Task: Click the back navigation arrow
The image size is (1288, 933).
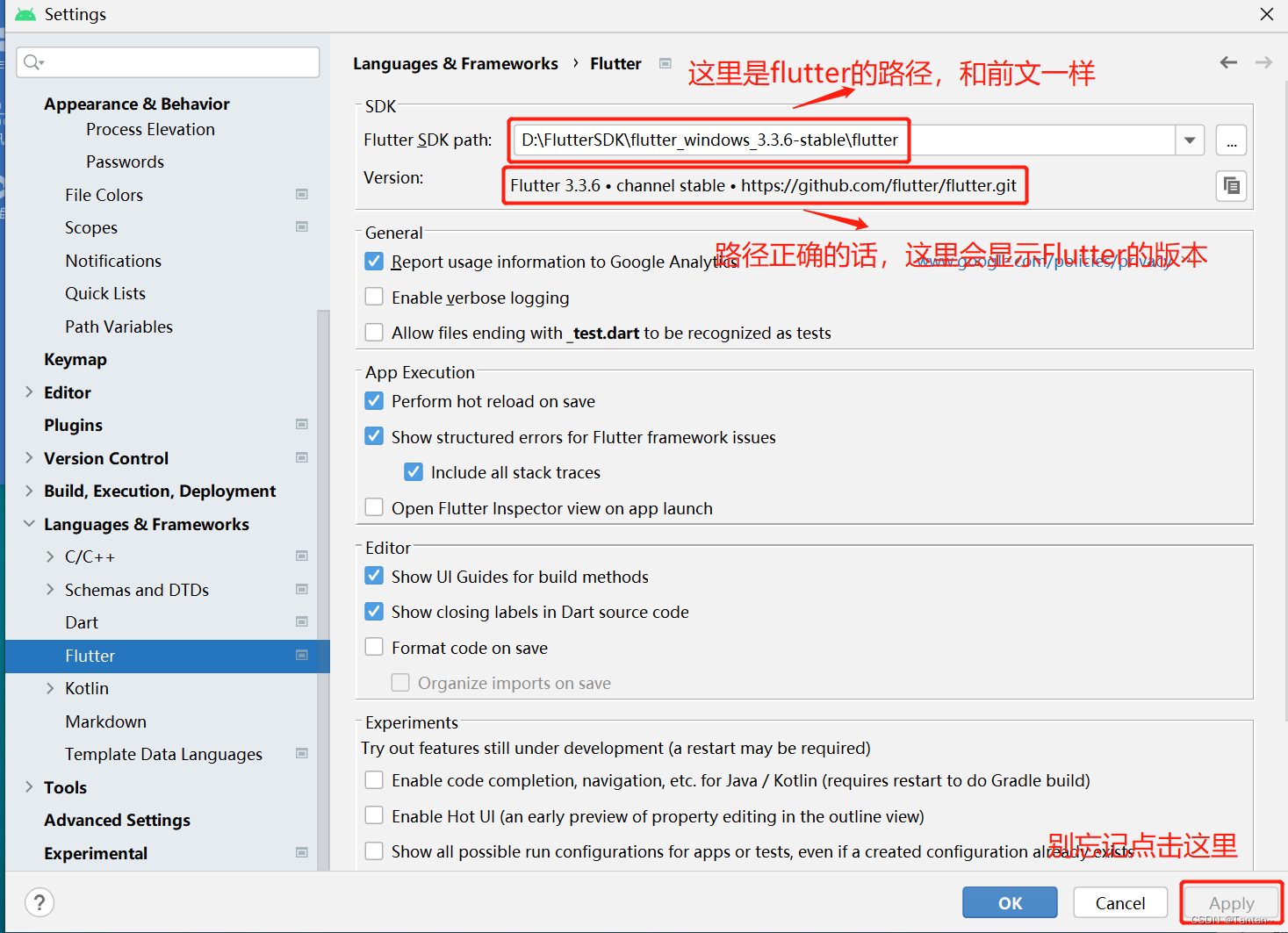Action: point(1228,62)
